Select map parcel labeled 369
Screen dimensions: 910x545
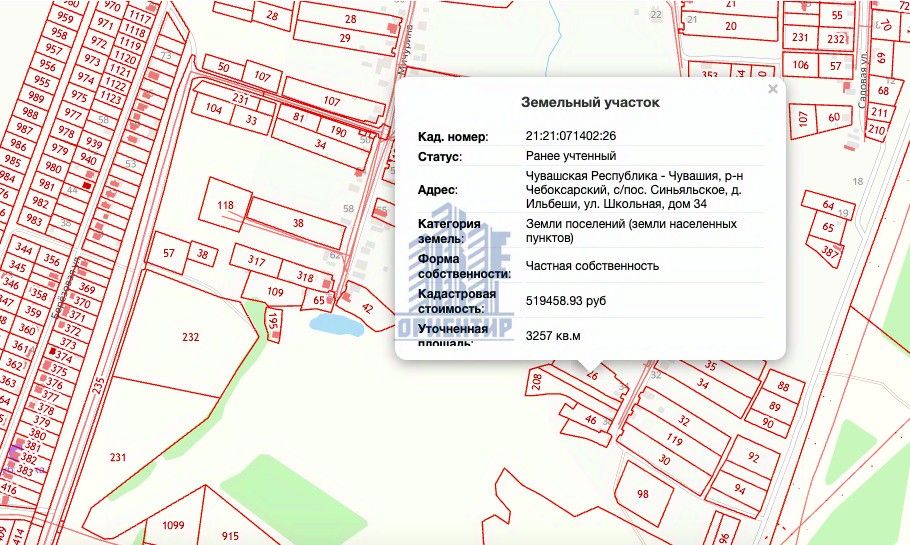[87, 288]
